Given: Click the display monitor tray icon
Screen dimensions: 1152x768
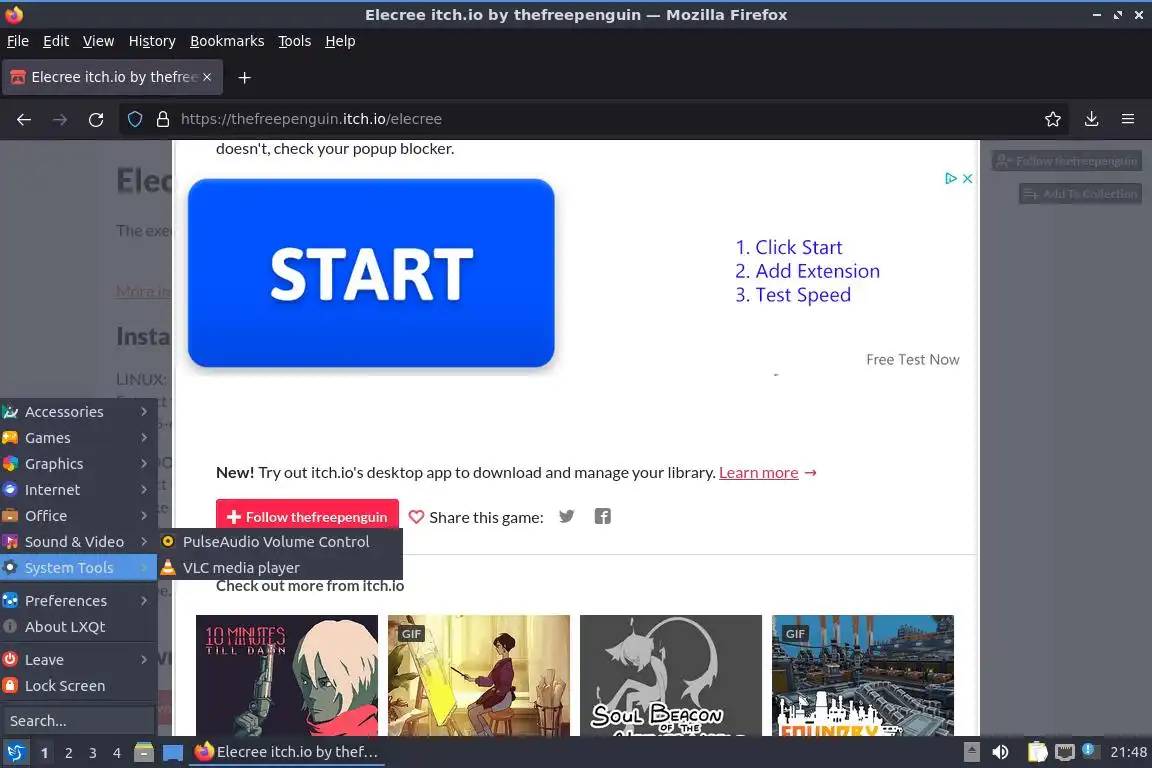Looking at the screenshot, I should coord(1065,752).
